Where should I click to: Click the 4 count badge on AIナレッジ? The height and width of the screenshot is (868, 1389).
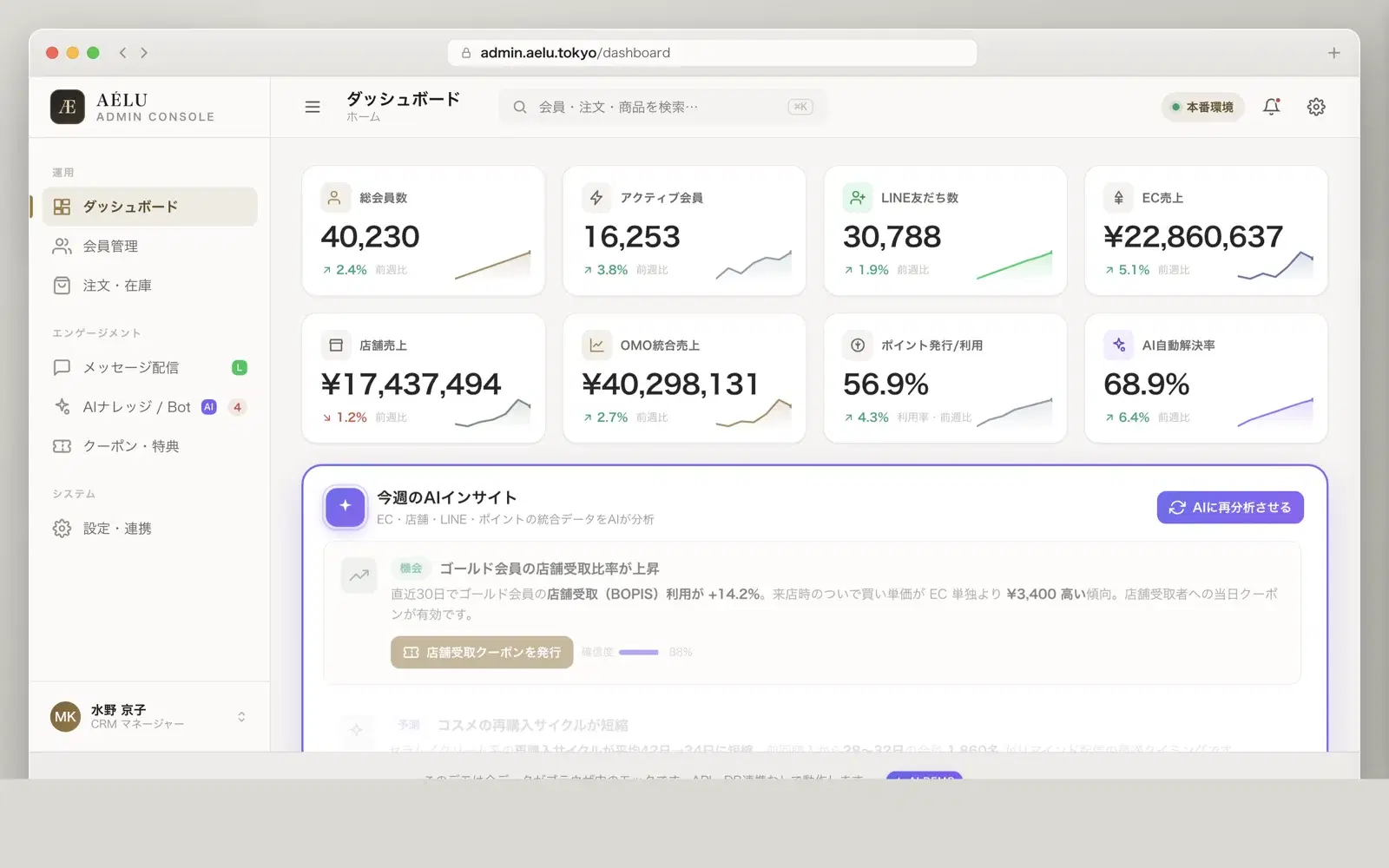tap(237, 407)
